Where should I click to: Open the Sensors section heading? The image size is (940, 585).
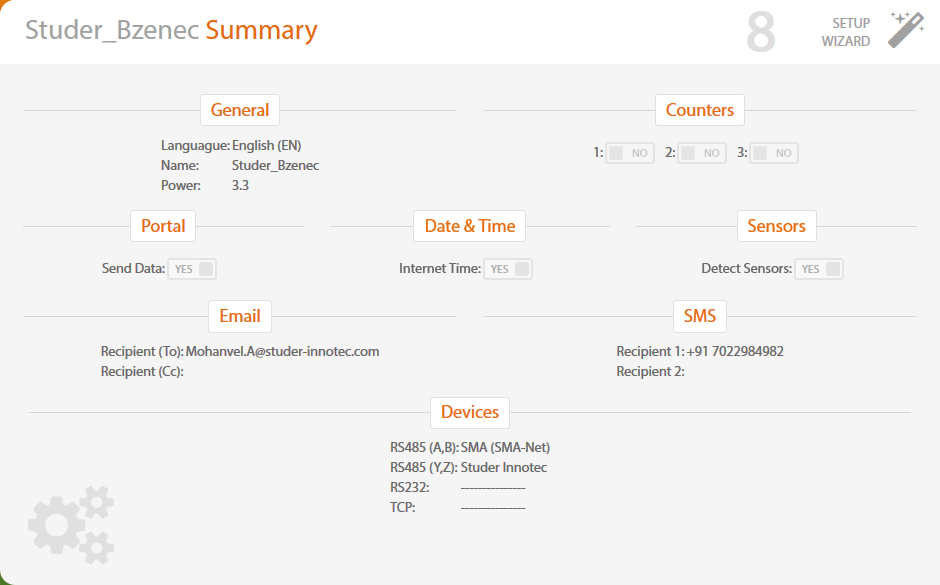pyautogui.click(x=776, y=226)
